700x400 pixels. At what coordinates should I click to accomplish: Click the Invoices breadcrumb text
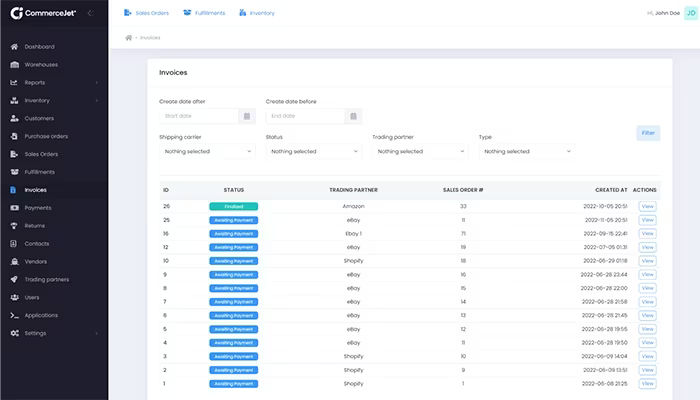(x=150, y=38)
